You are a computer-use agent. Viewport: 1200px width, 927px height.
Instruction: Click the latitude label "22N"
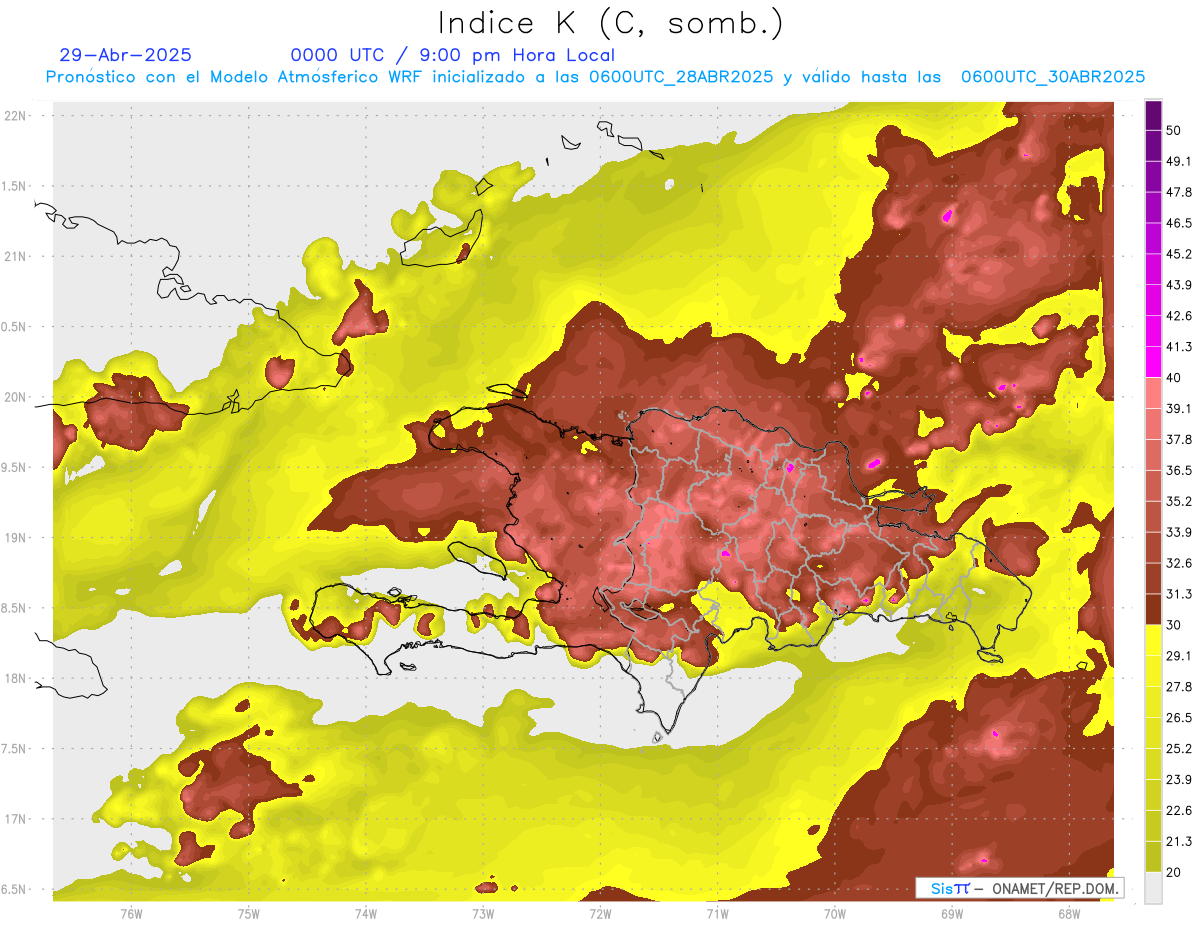click(x=16, y=116)
